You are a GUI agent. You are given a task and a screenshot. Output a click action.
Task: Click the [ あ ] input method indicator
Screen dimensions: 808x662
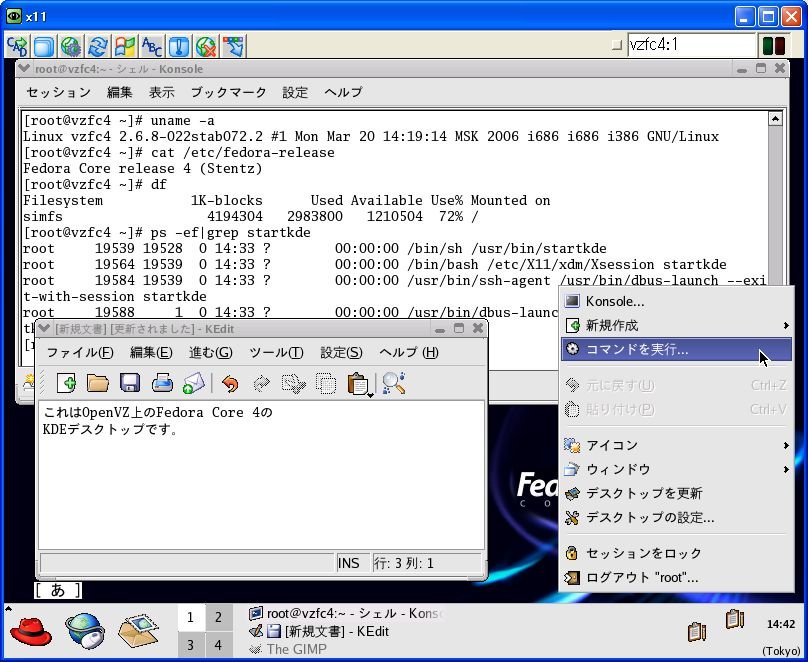click(58, 590)
